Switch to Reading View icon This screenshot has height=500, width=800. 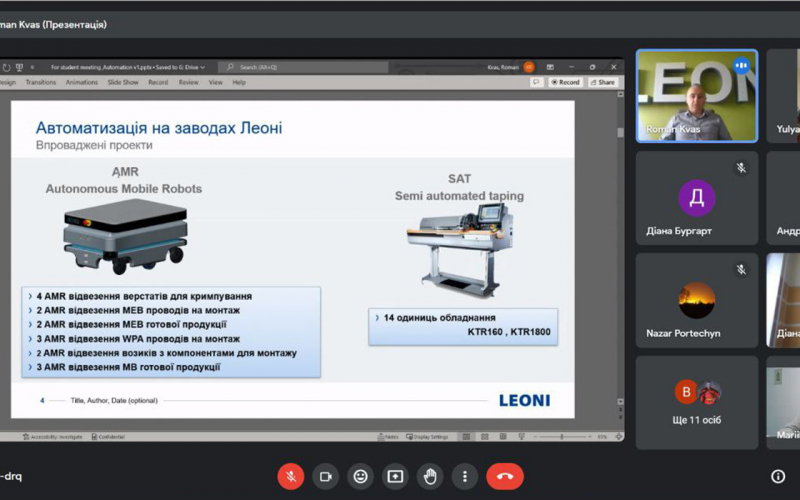pos(503,437)
